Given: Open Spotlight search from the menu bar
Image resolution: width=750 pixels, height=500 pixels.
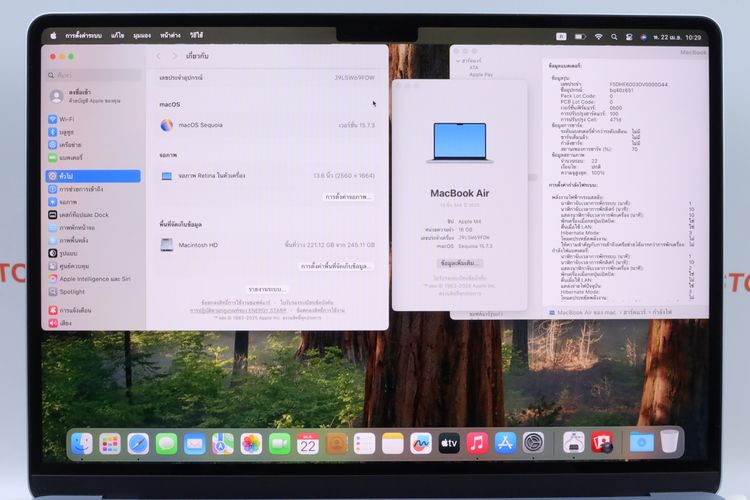Looking at the screenshot, I should pyautogui.click(x=614, y=37).
